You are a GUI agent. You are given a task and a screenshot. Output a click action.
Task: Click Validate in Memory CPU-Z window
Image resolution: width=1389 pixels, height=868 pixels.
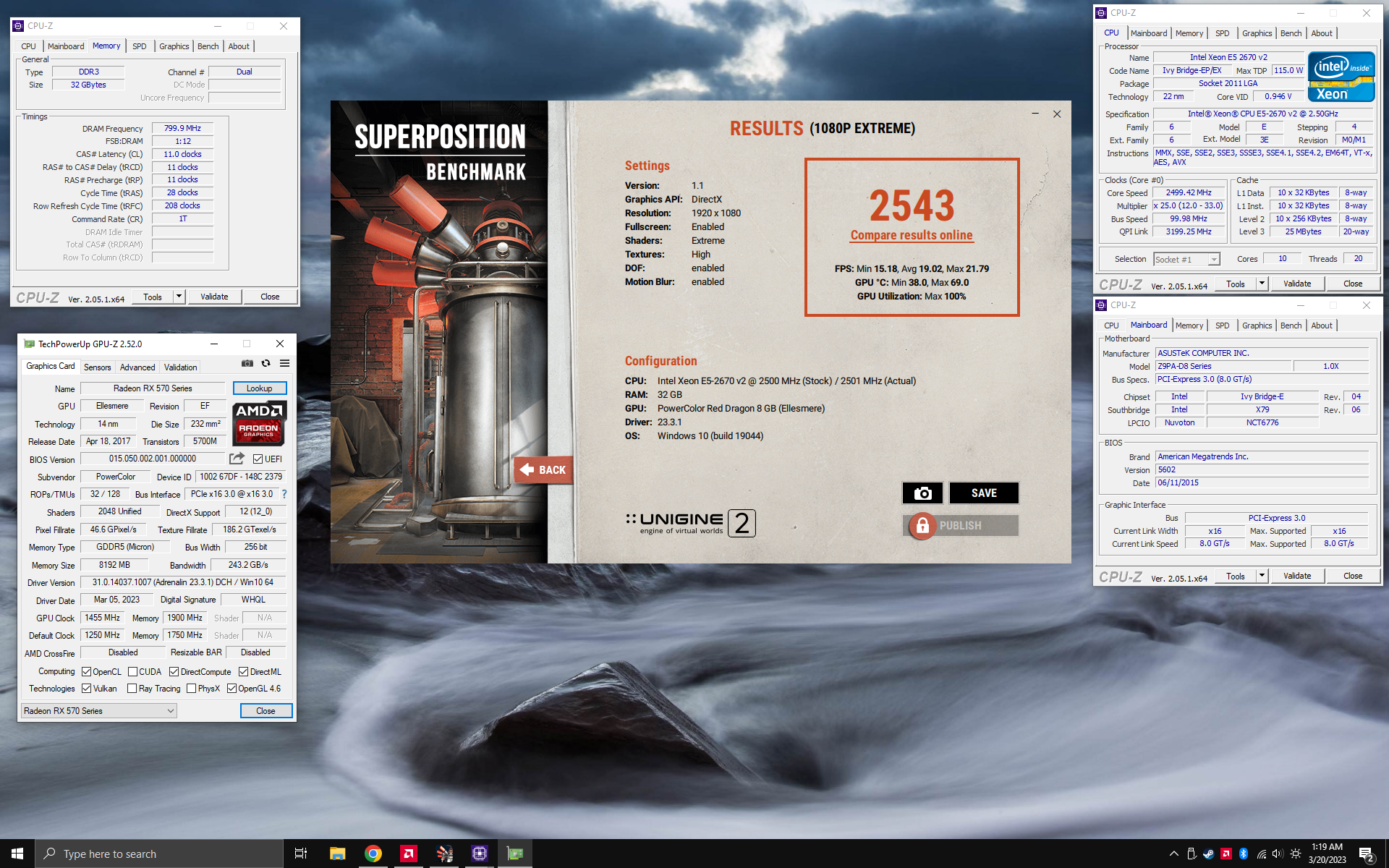coord(214,297)
